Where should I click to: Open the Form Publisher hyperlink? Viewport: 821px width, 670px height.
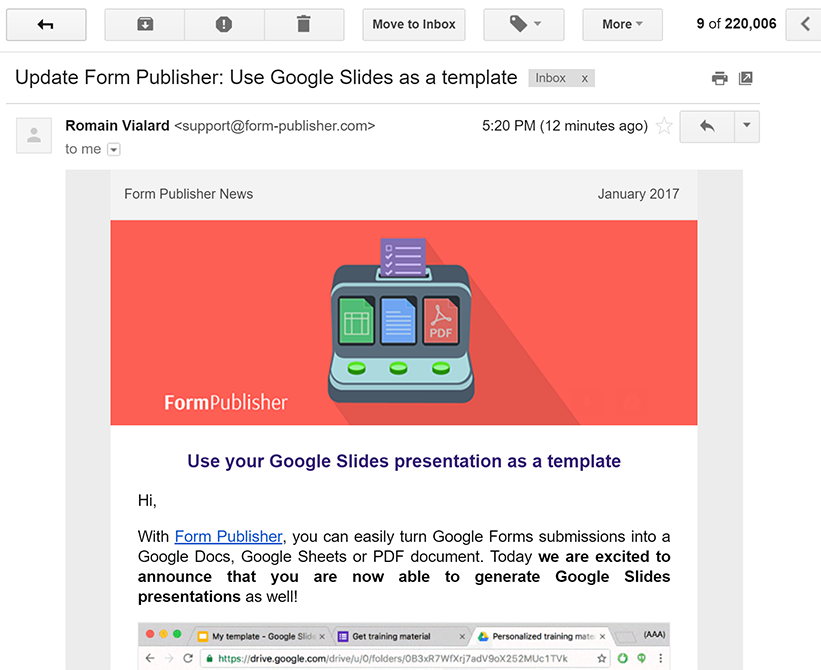pyautogui.click(x=228, y=537)
